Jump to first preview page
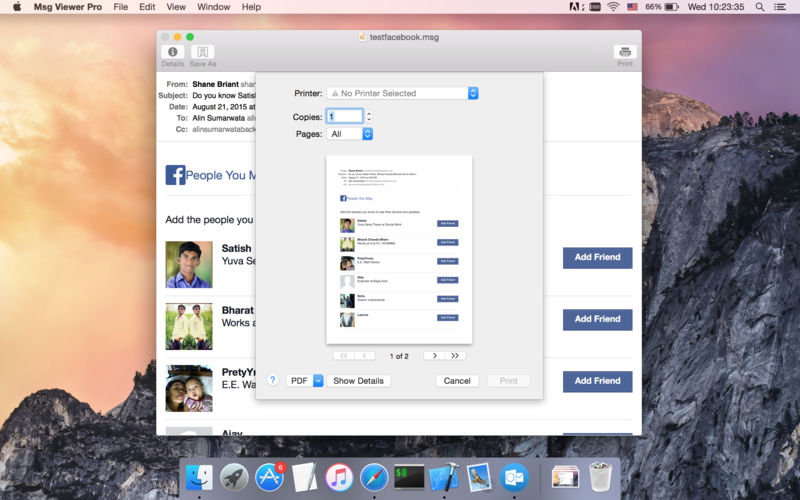Image resolution: width=800 pixels, height=500 pixels. (343, 356)
